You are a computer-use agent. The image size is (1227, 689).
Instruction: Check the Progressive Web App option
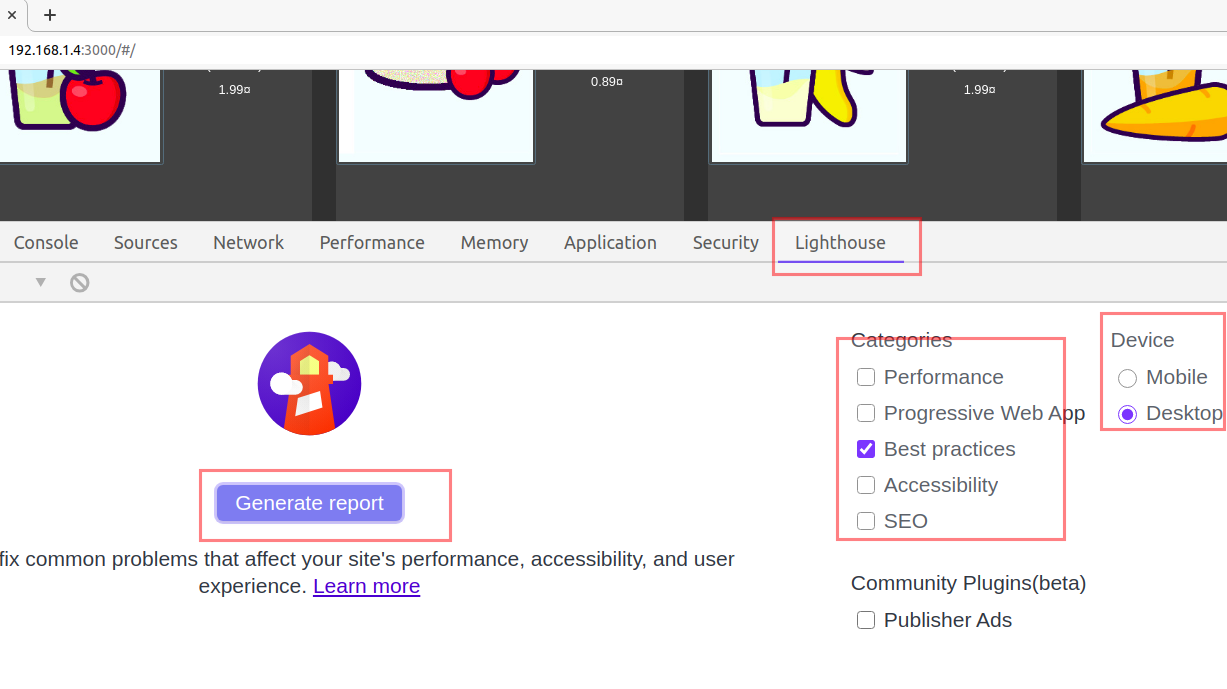pyautogui.click(x=866, y=413)
